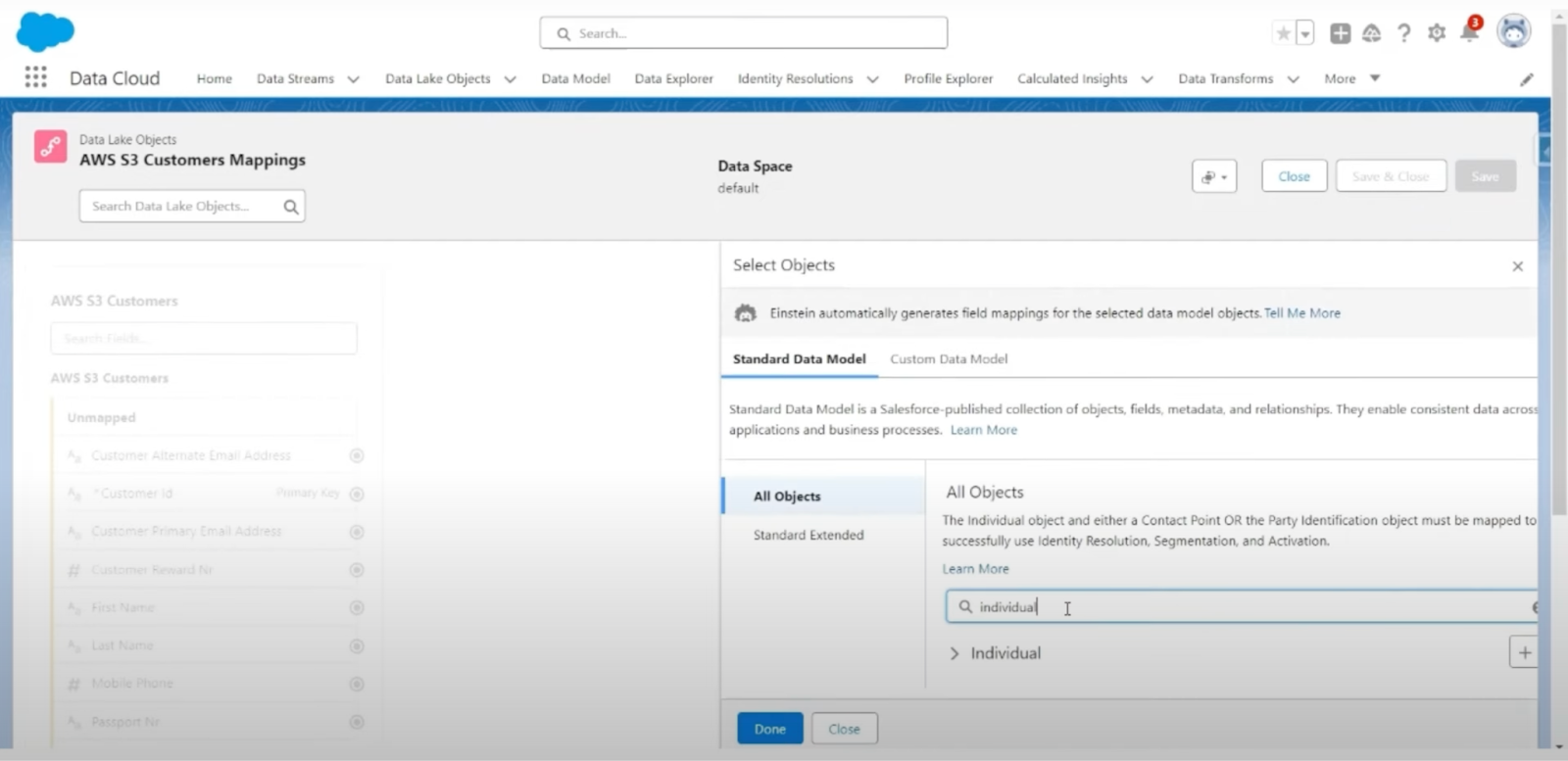Go to the Home tab

(x=215, y=78)
